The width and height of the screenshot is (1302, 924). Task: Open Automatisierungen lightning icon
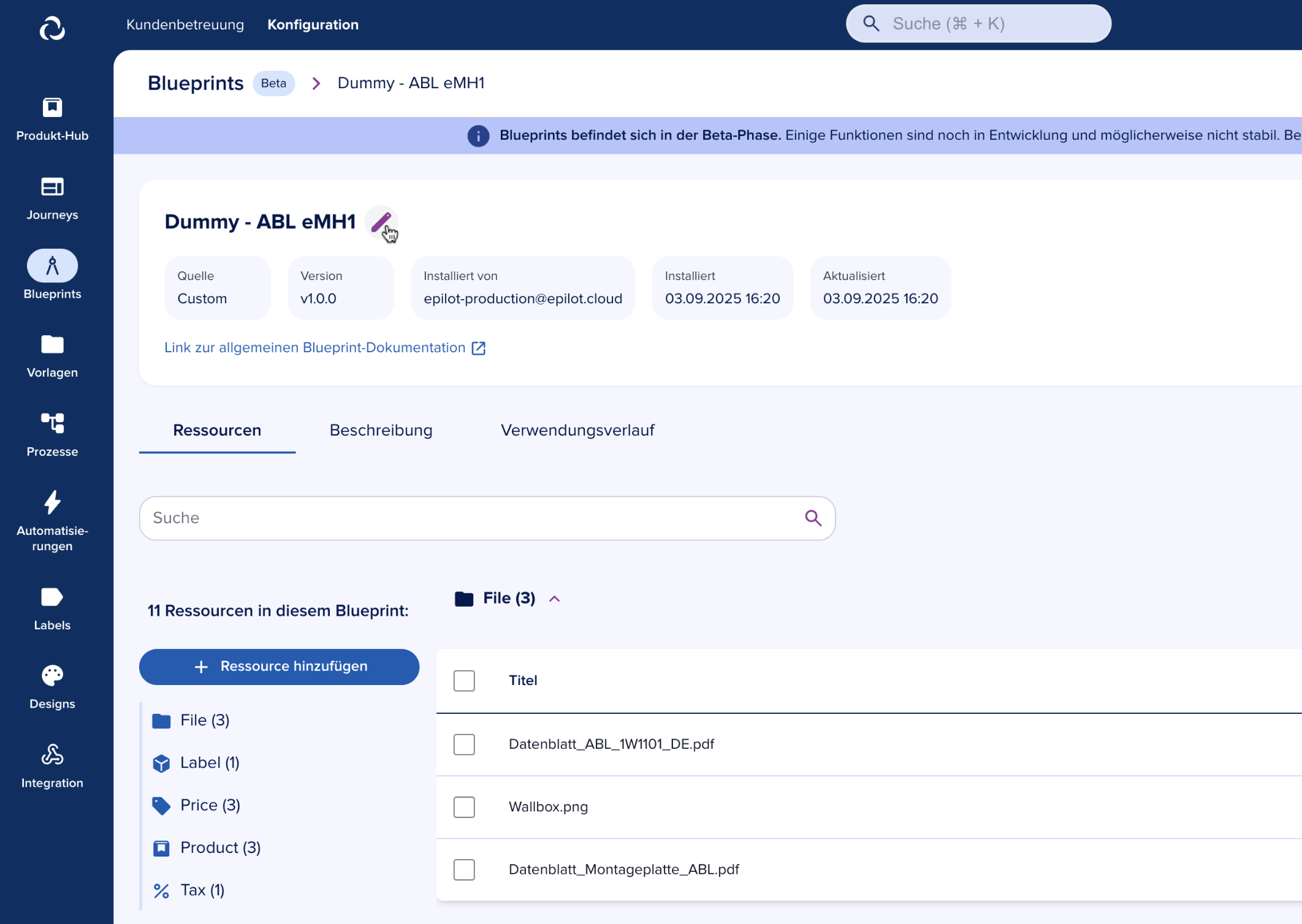click(x=52, y=502)
